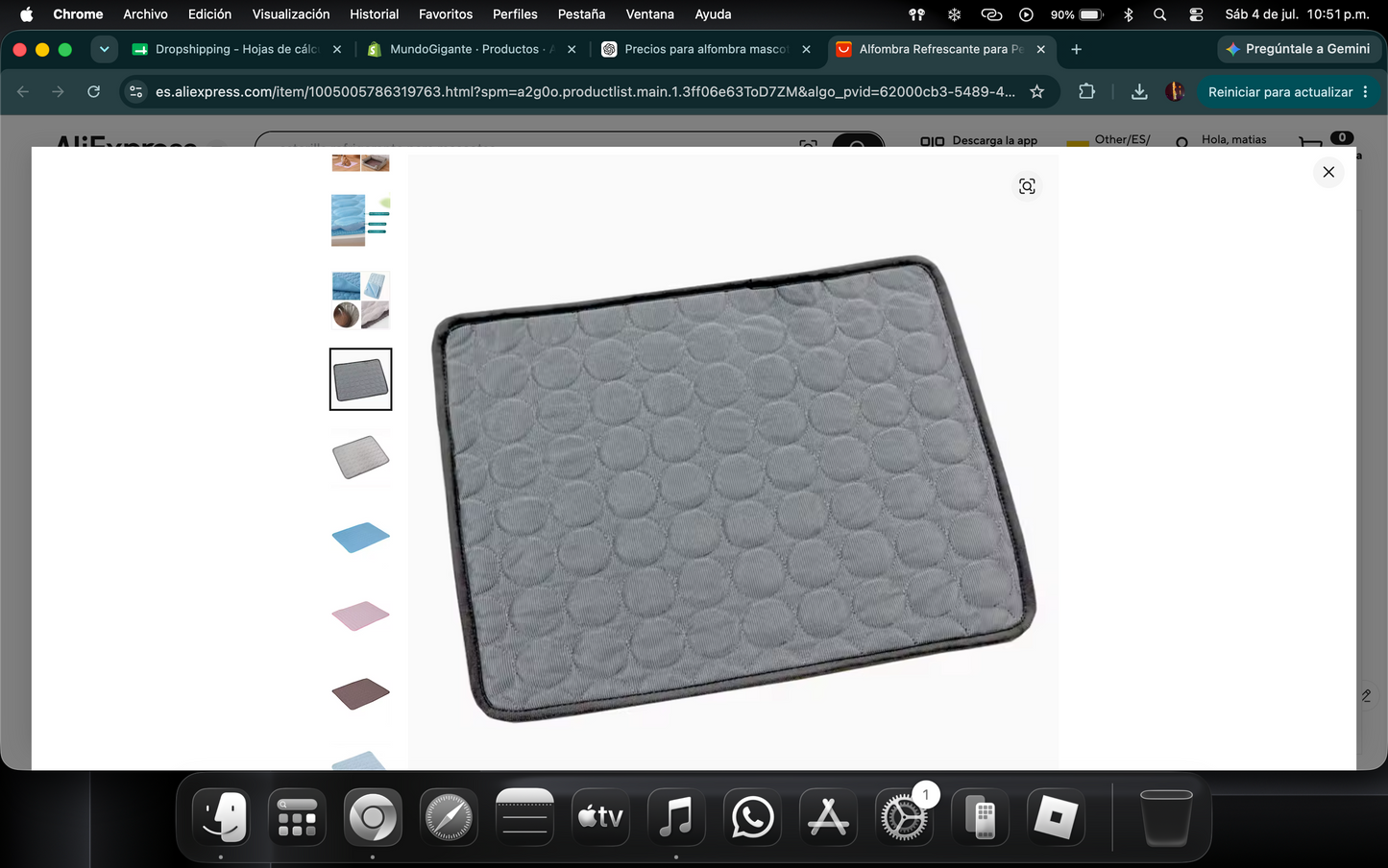
Task: Switch to the Dropshipping Hojas de cálculo tab
Action: pyautogui.click(x=236, y=49)
